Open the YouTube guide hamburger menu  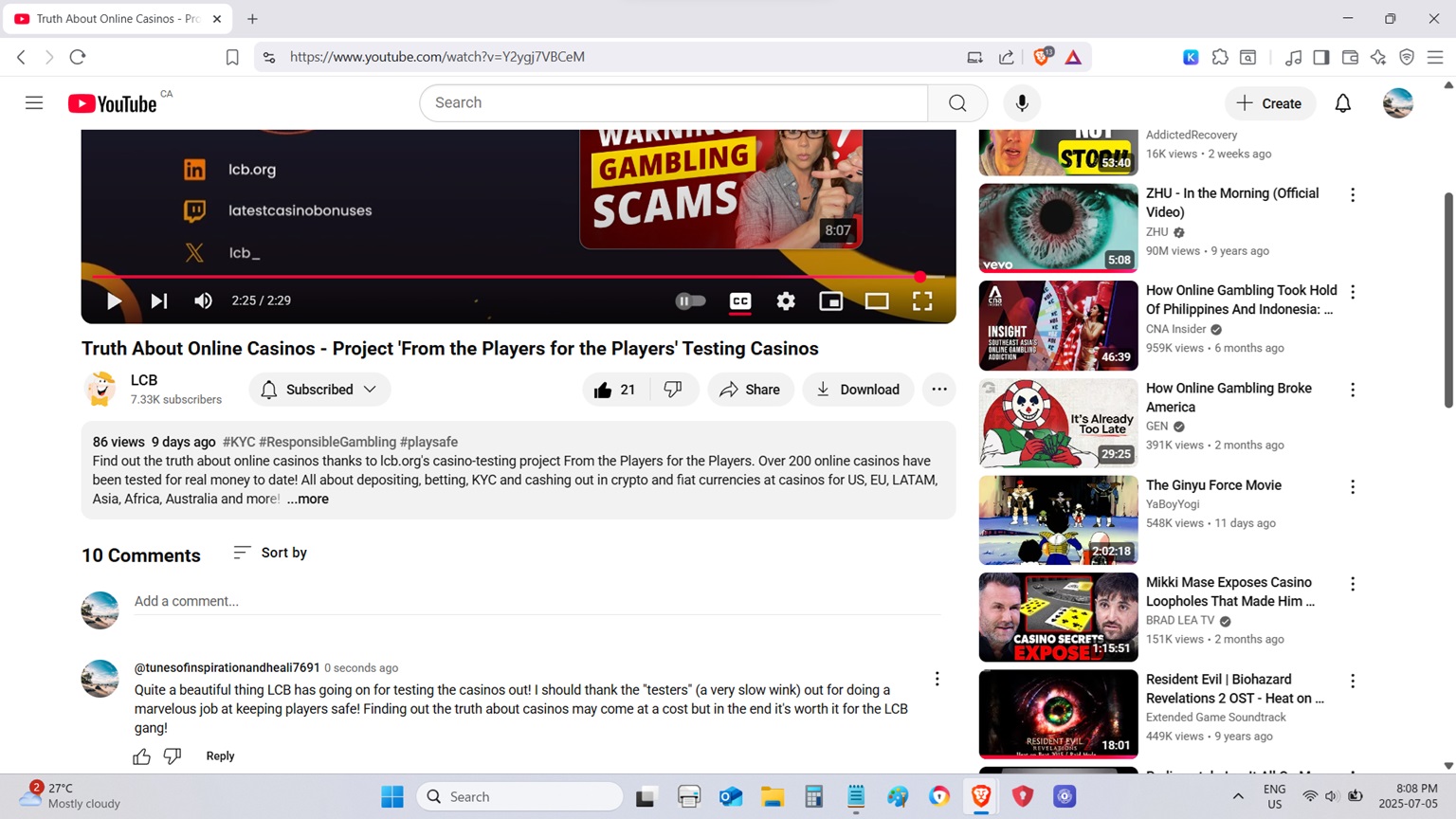(x=34, y=102)
